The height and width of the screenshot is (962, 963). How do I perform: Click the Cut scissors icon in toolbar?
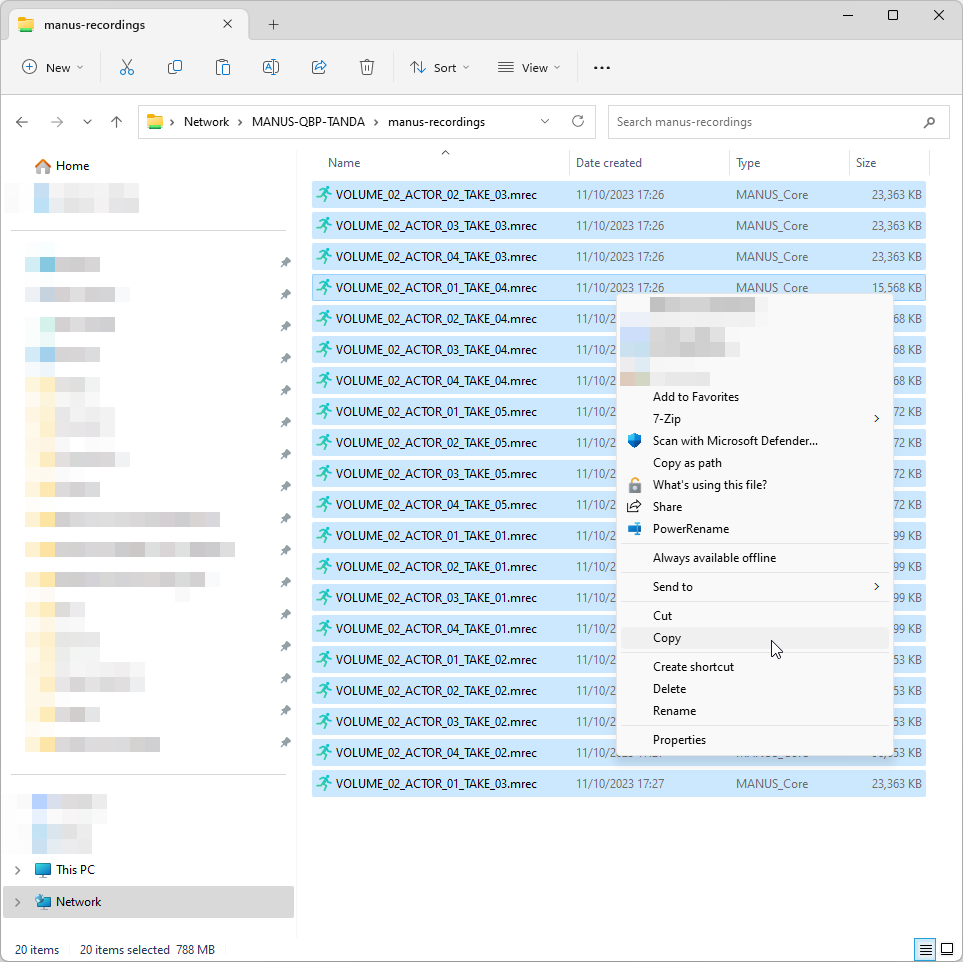point(127,68)
